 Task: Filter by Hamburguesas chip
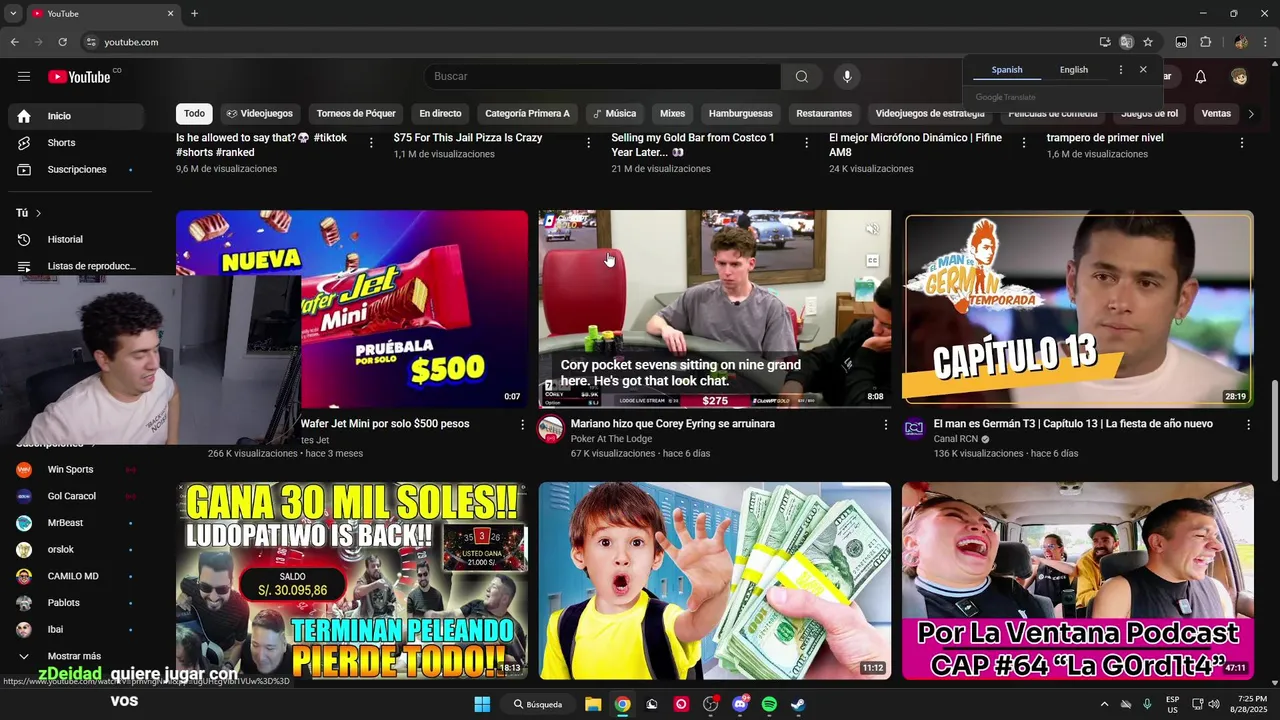[x=741, y=114]
